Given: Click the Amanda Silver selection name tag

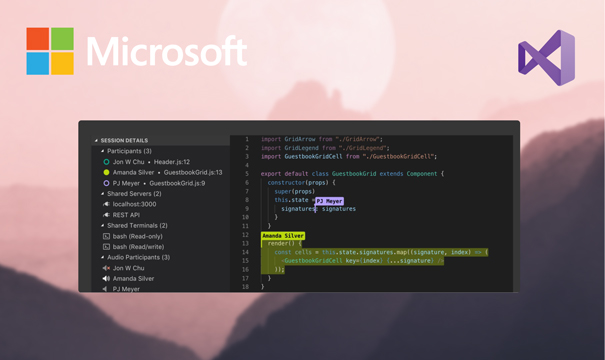Looking at the screenshot, I should pyautogui.click(x=283, y=236).
